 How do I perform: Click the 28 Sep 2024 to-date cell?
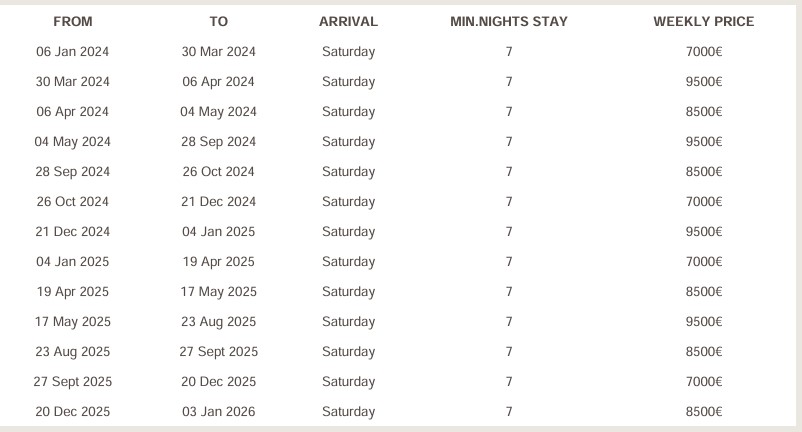(x=218, y=142)
